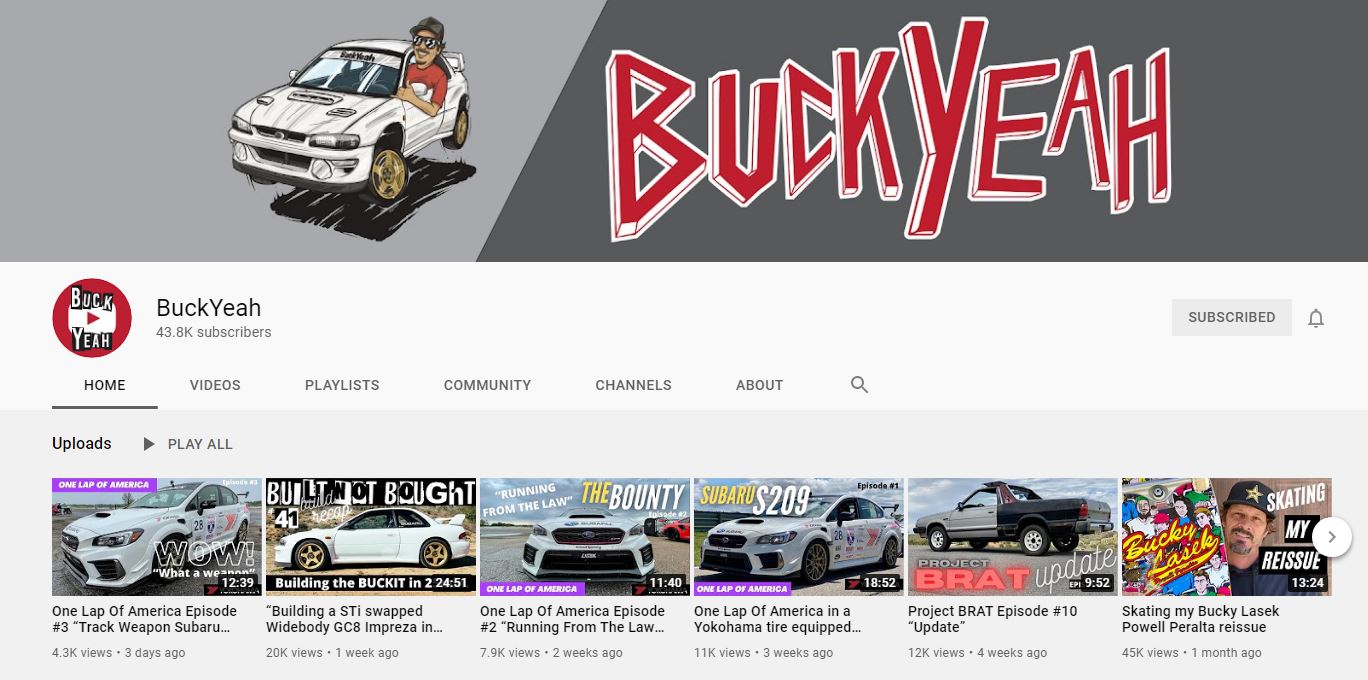Advance the uploads carousel with next arrow
The width and height of the screenshot is (1368, 680).
tap(1331, 537)
